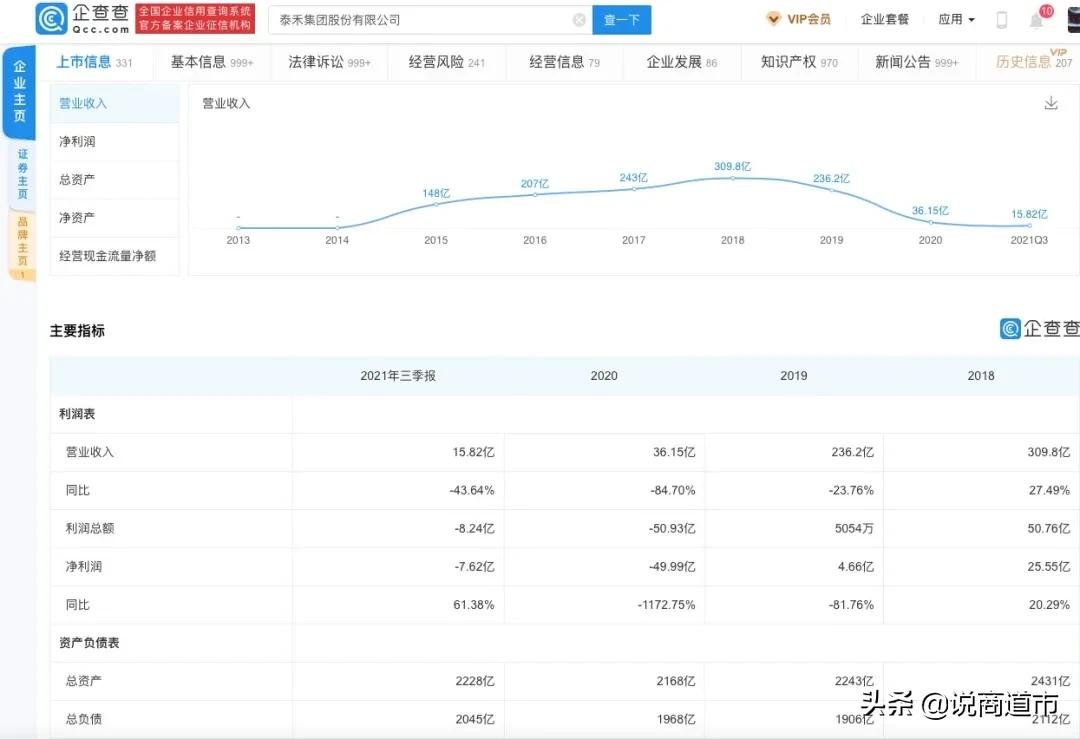Click the 2020 data point 36.15亿

click(x=931, y=222)
